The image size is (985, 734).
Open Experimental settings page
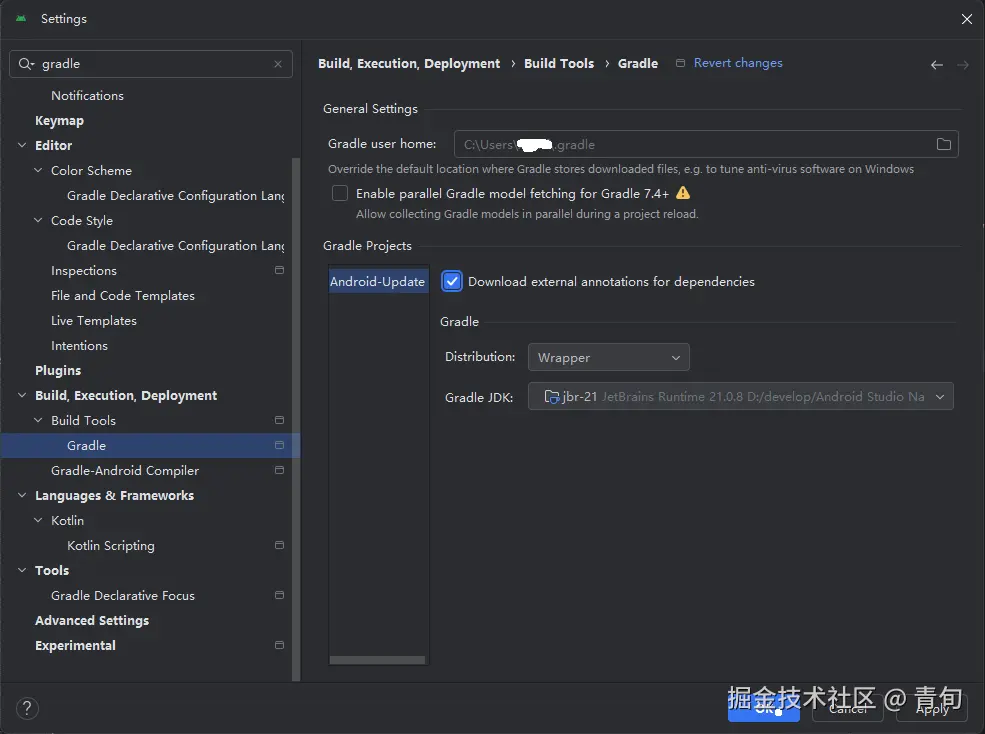coord(75,645)
